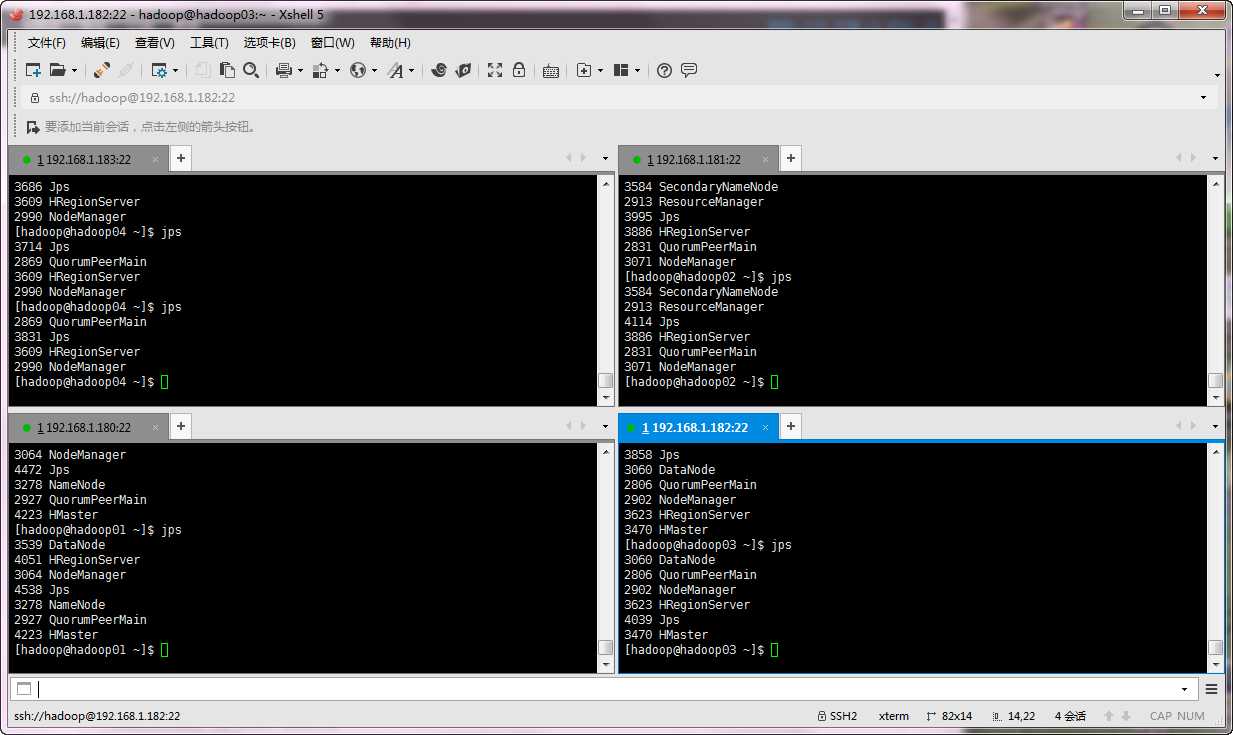
Task: Click the tab layout arrangement icon
Action: coord(621,70)
